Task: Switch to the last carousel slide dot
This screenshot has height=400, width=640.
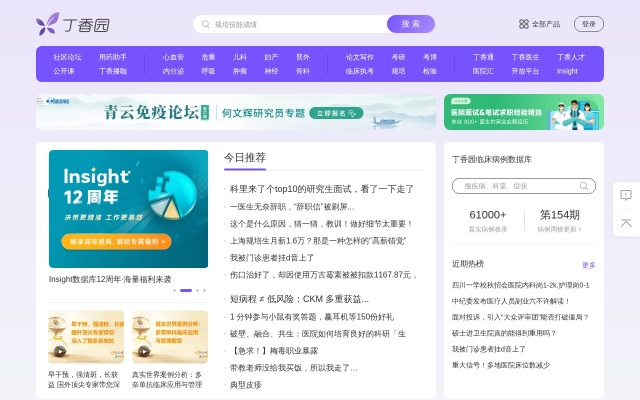Action: pyautogui.click(x=204, y=290)
